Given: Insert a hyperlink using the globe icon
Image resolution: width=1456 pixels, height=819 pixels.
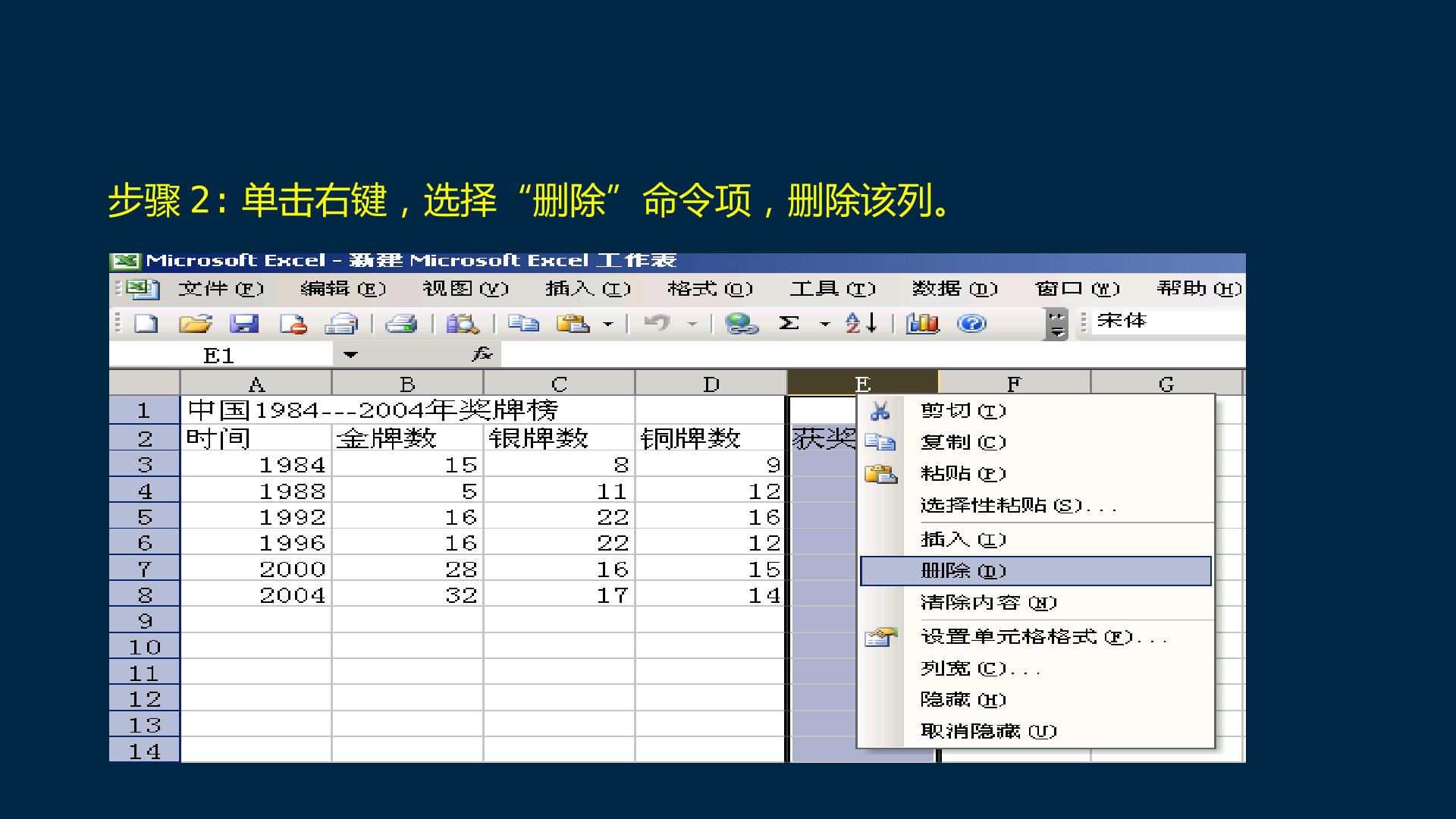Looking at the screenshot, I should [x=742, y=324].
